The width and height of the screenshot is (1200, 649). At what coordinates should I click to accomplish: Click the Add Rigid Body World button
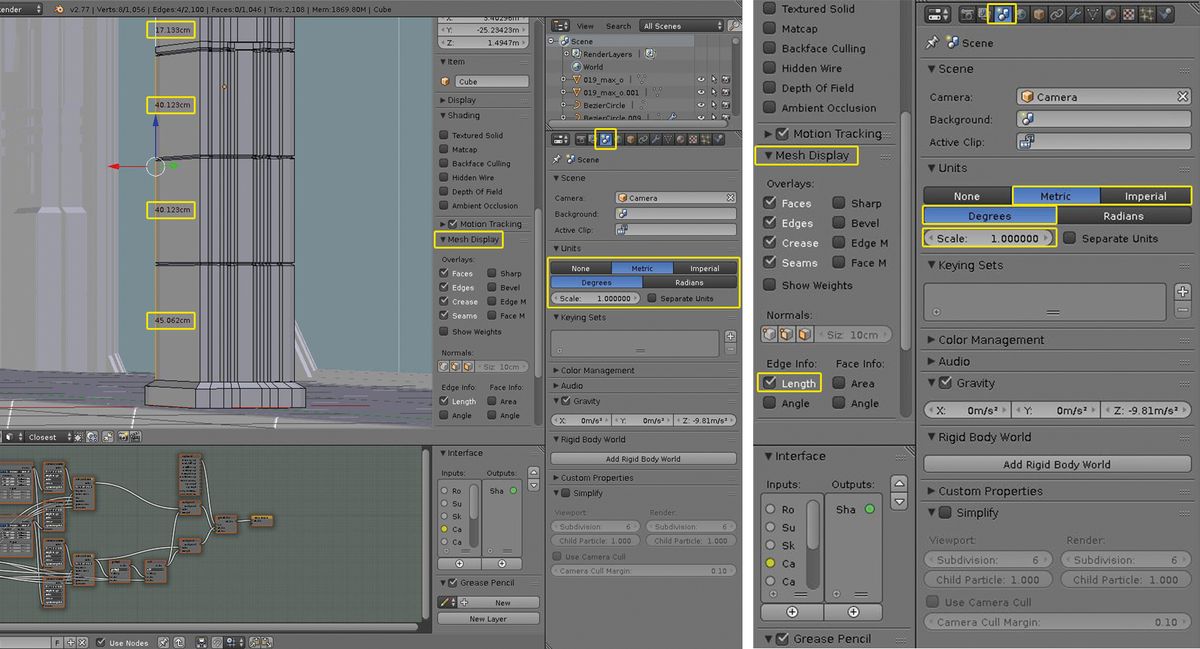click(x=1056, y=463)
